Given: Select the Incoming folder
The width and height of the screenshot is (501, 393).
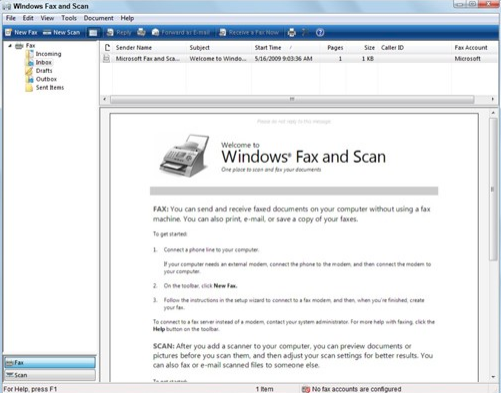Looking at the screenshot, I should [48, 54].
